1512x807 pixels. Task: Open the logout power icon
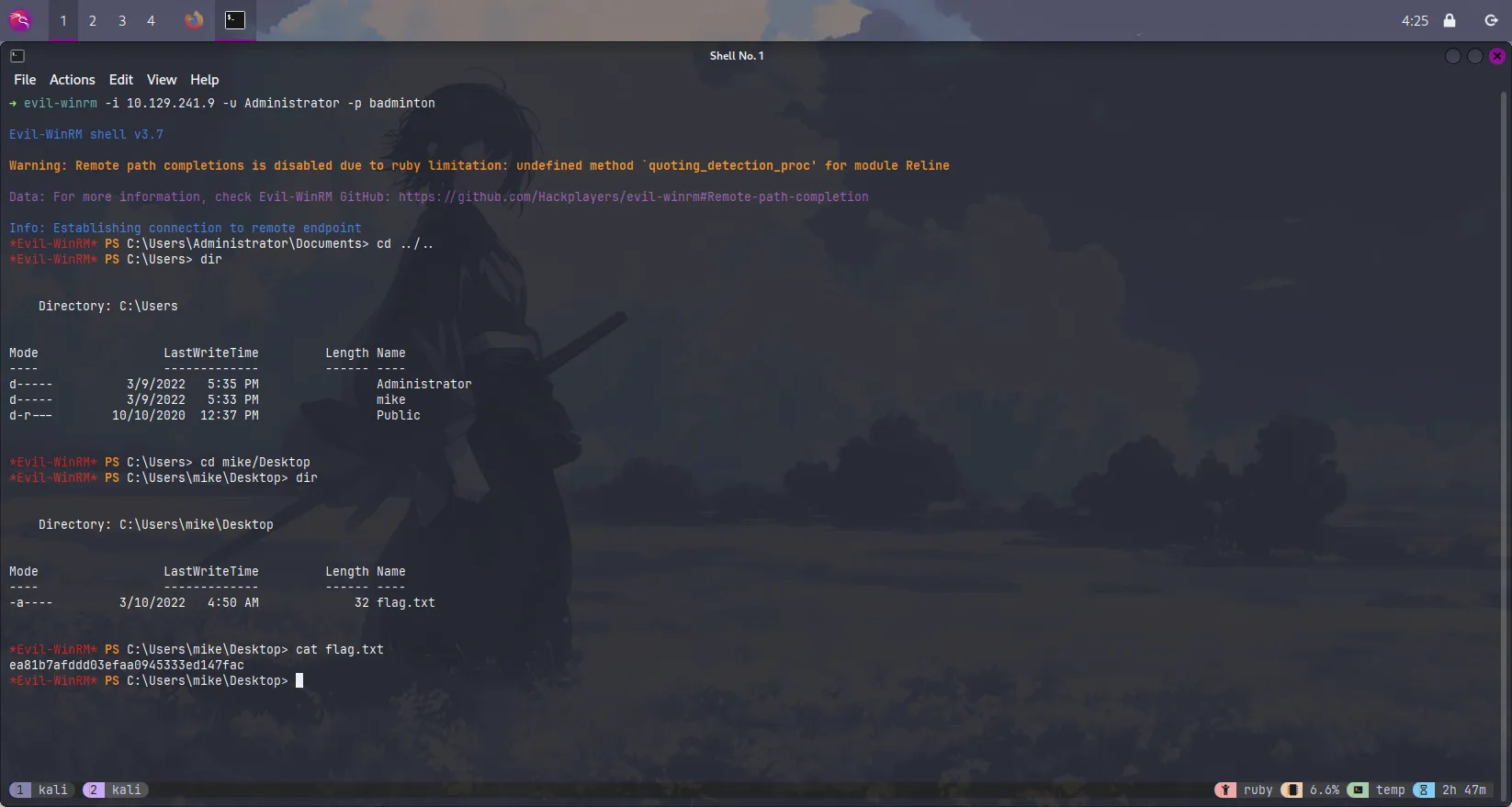click(x=1491, y=20)
